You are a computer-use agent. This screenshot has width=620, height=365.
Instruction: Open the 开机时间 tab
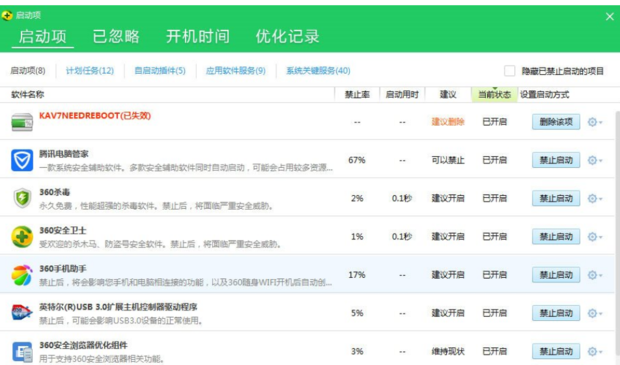(198, 36)
